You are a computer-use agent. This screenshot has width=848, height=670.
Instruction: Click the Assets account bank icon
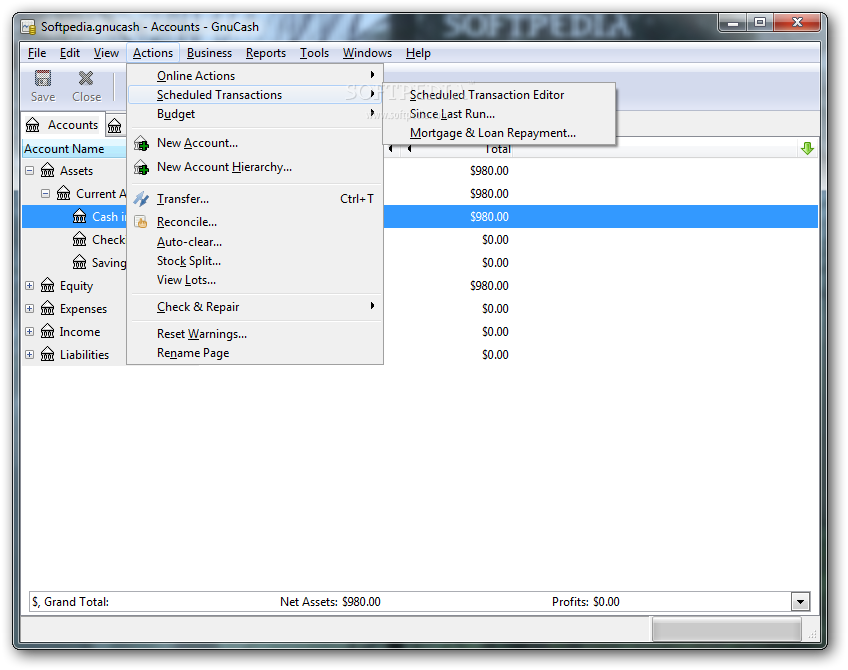[x=48, y=170]
